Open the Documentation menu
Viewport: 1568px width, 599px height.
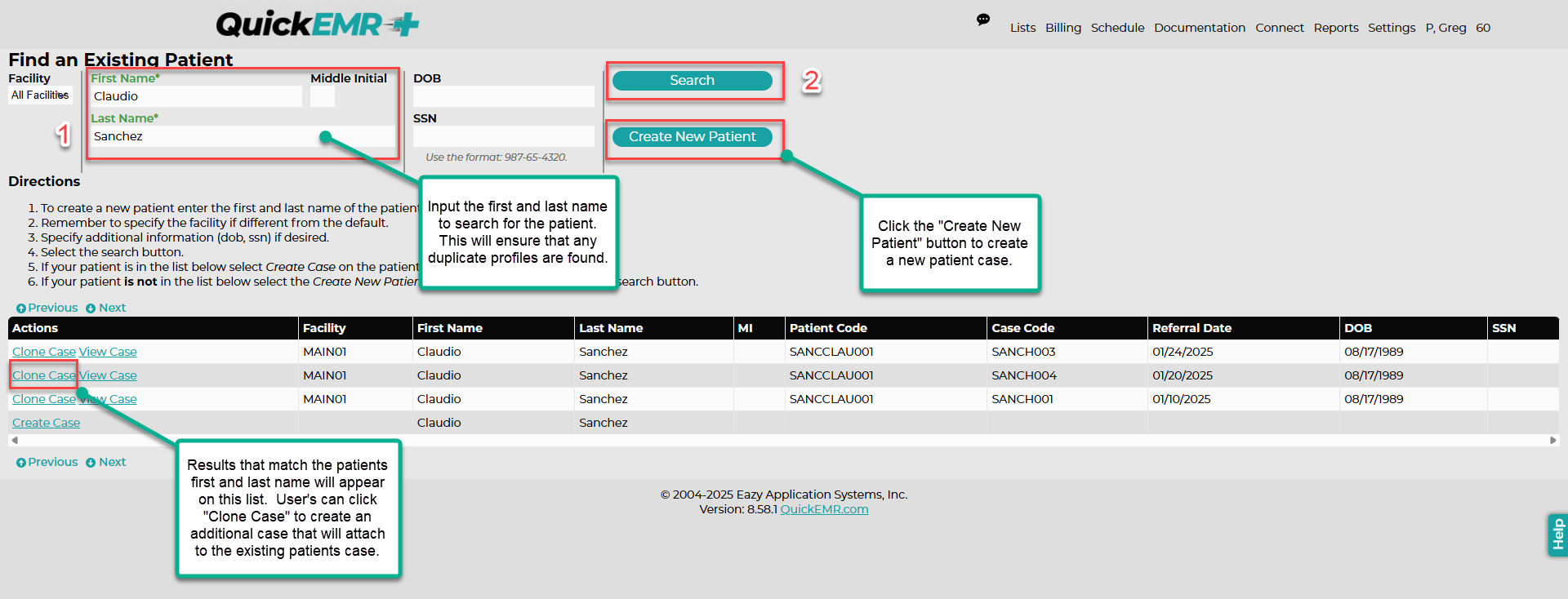click(x=1200, y=28)
